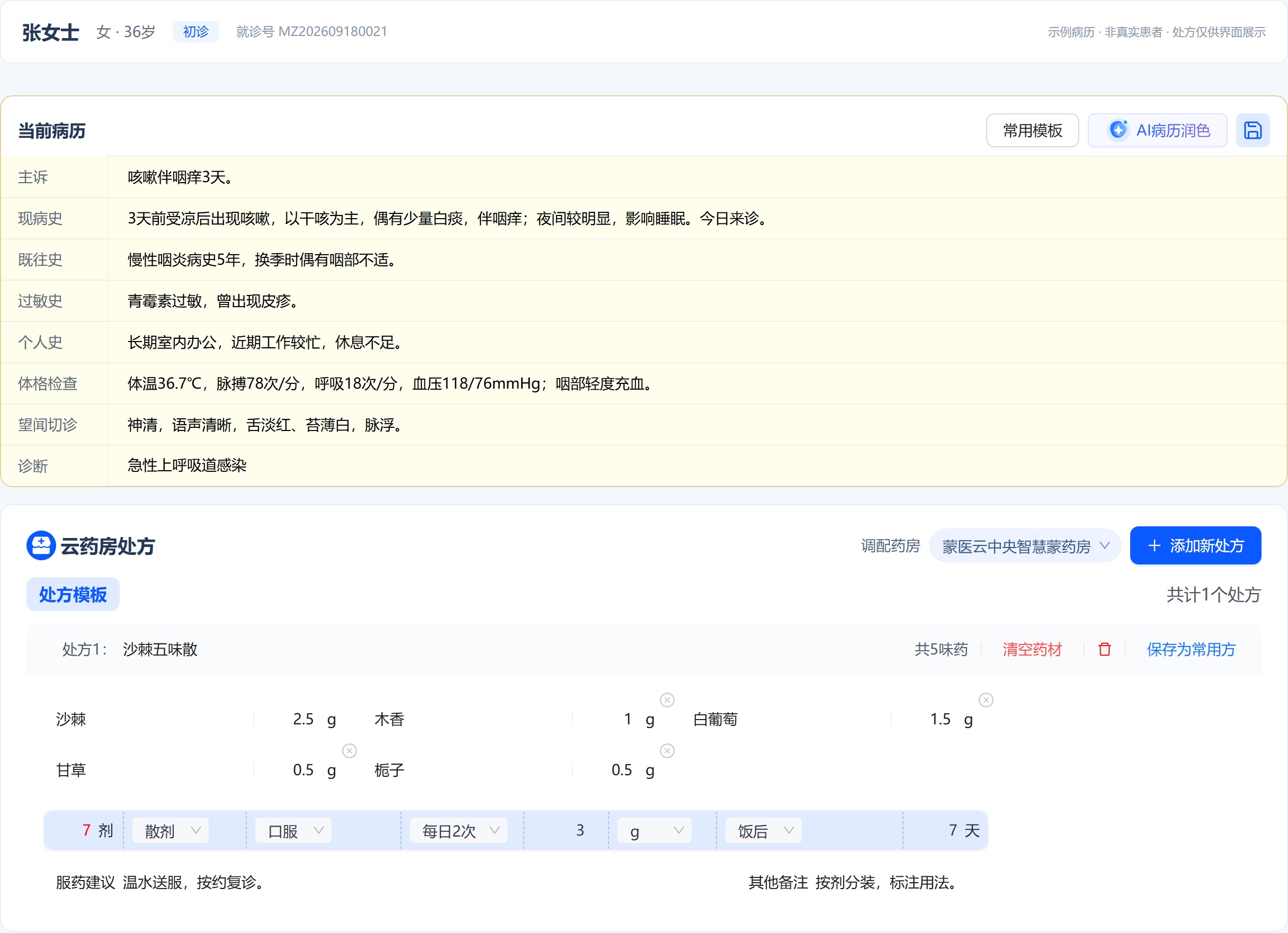Viewport: 1288px width, 933px height.
Task: Click the 过敏史 text 青霉素过敏
Action: 213,301
